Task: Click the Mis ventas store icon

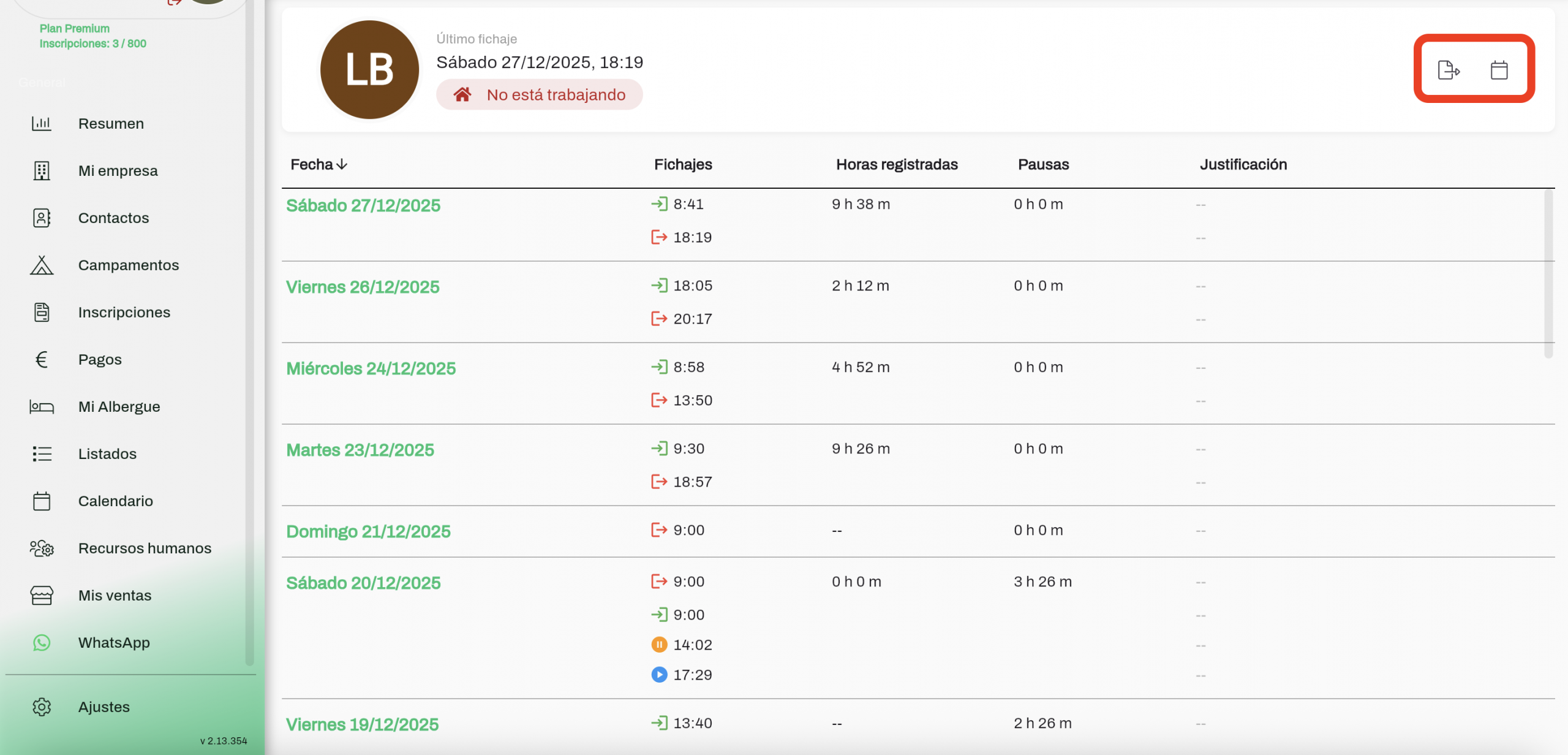Action: pos(42,596)
